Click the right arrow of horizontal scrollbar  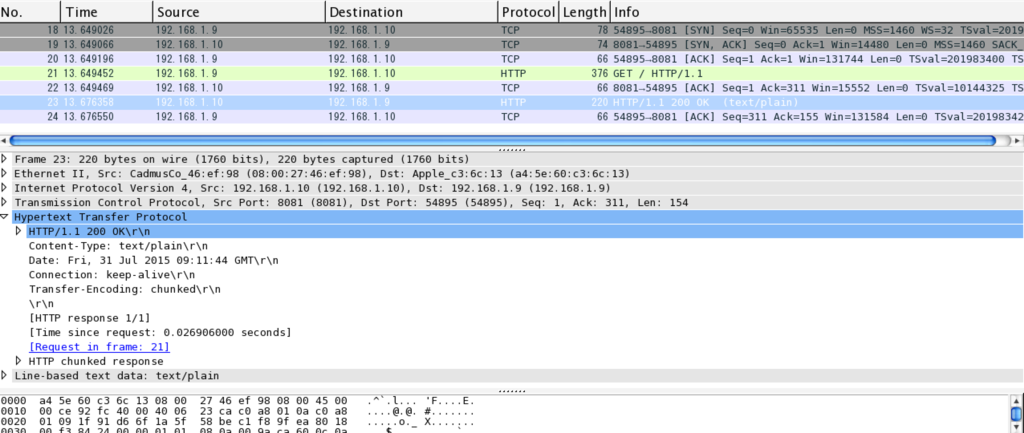(1016, 140)
